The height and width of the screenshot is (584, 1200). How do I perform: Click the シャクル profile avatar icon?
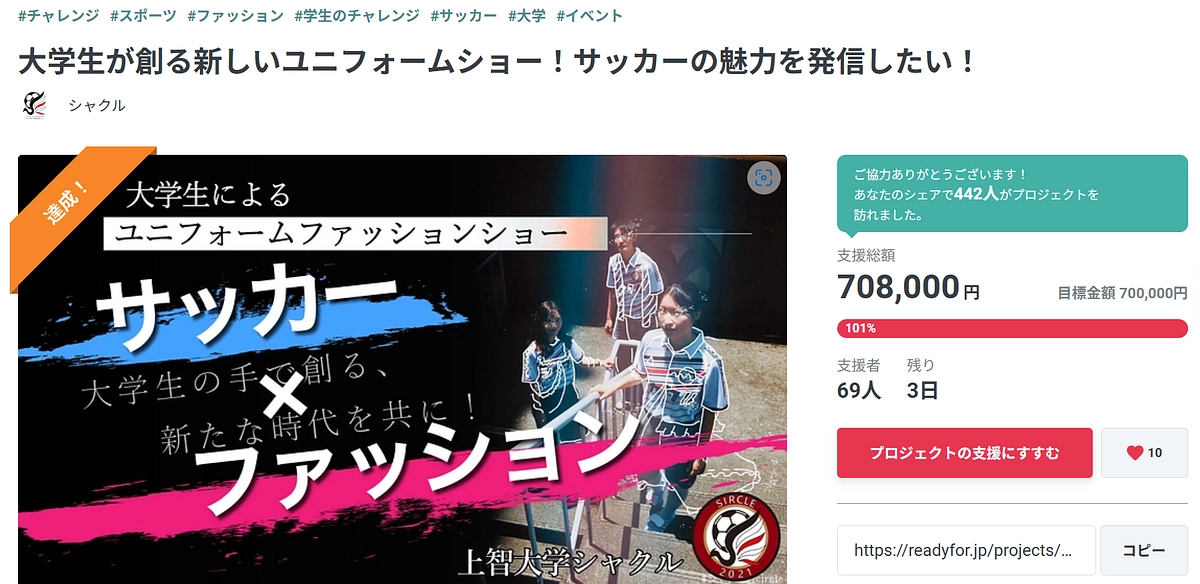tap(34, 105)
